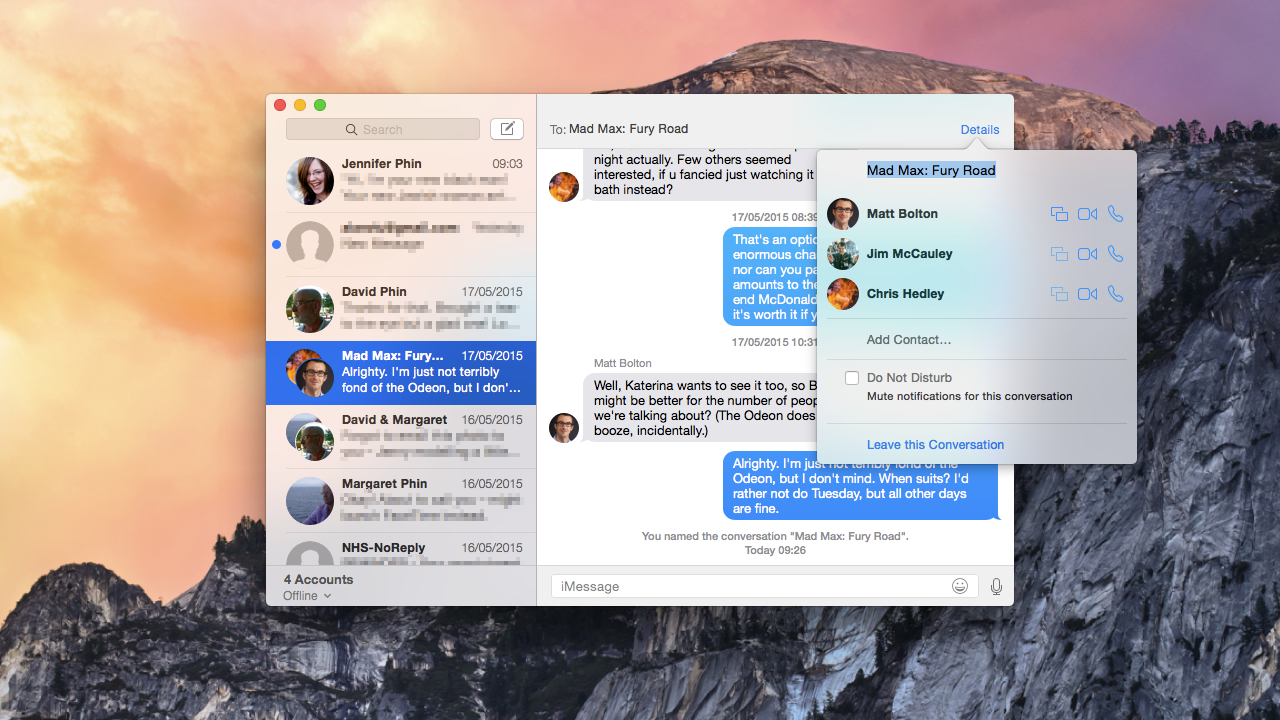The width and height of the screenshot is (1280, 720).
Task: Select the Mad Max: Fury… conversation
Action: [x=401, y=373]
